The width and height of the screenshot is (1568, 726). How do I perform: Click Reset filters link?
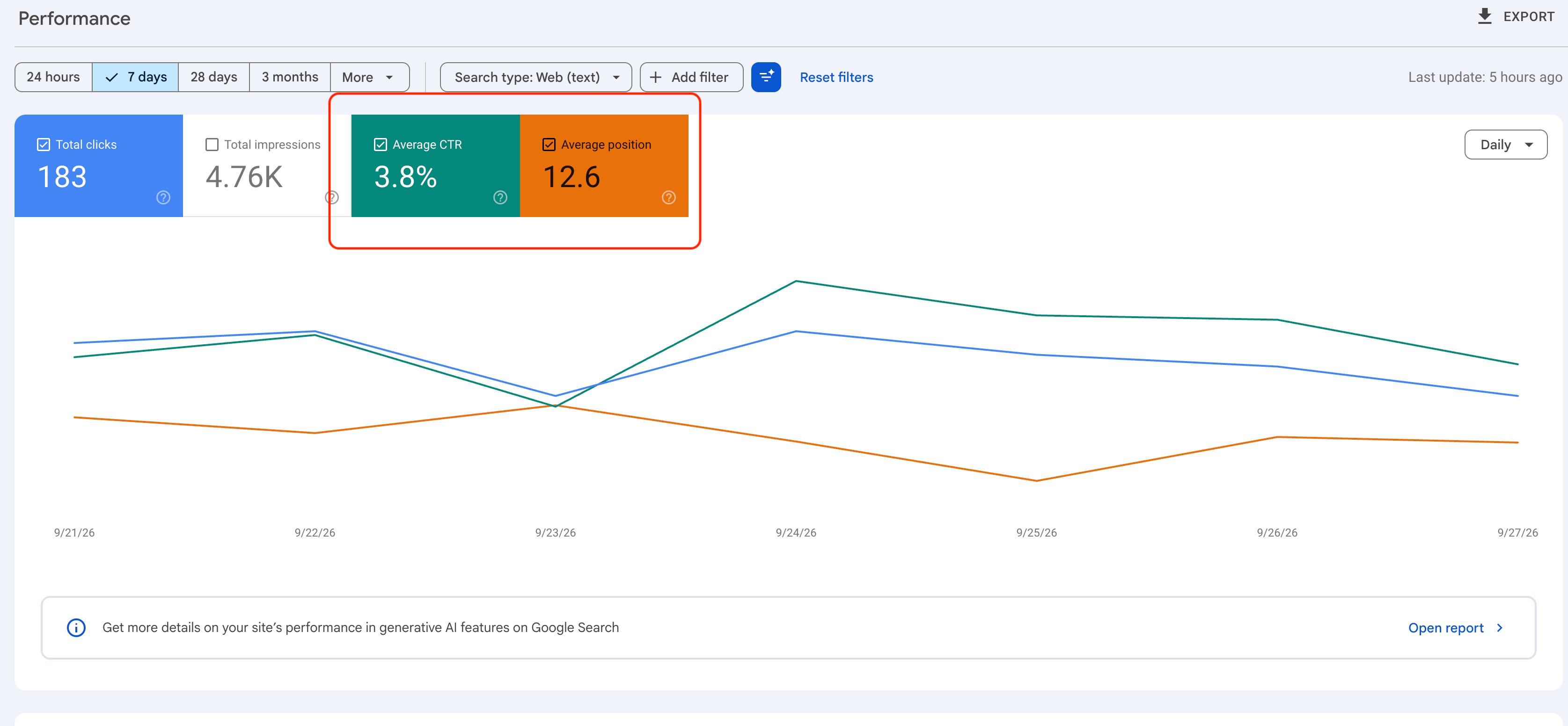point(836,77)
